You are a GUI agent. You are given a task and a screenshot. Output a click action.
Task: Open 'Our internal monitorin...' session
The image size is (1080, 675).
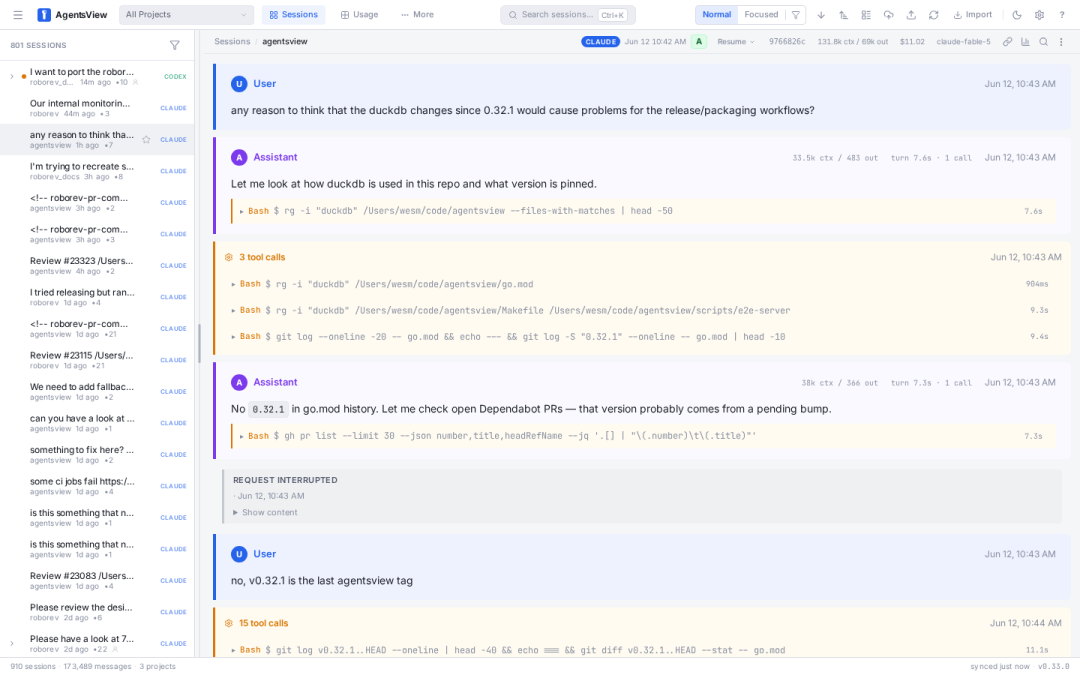pyautogui.click(x=97, y=108)
